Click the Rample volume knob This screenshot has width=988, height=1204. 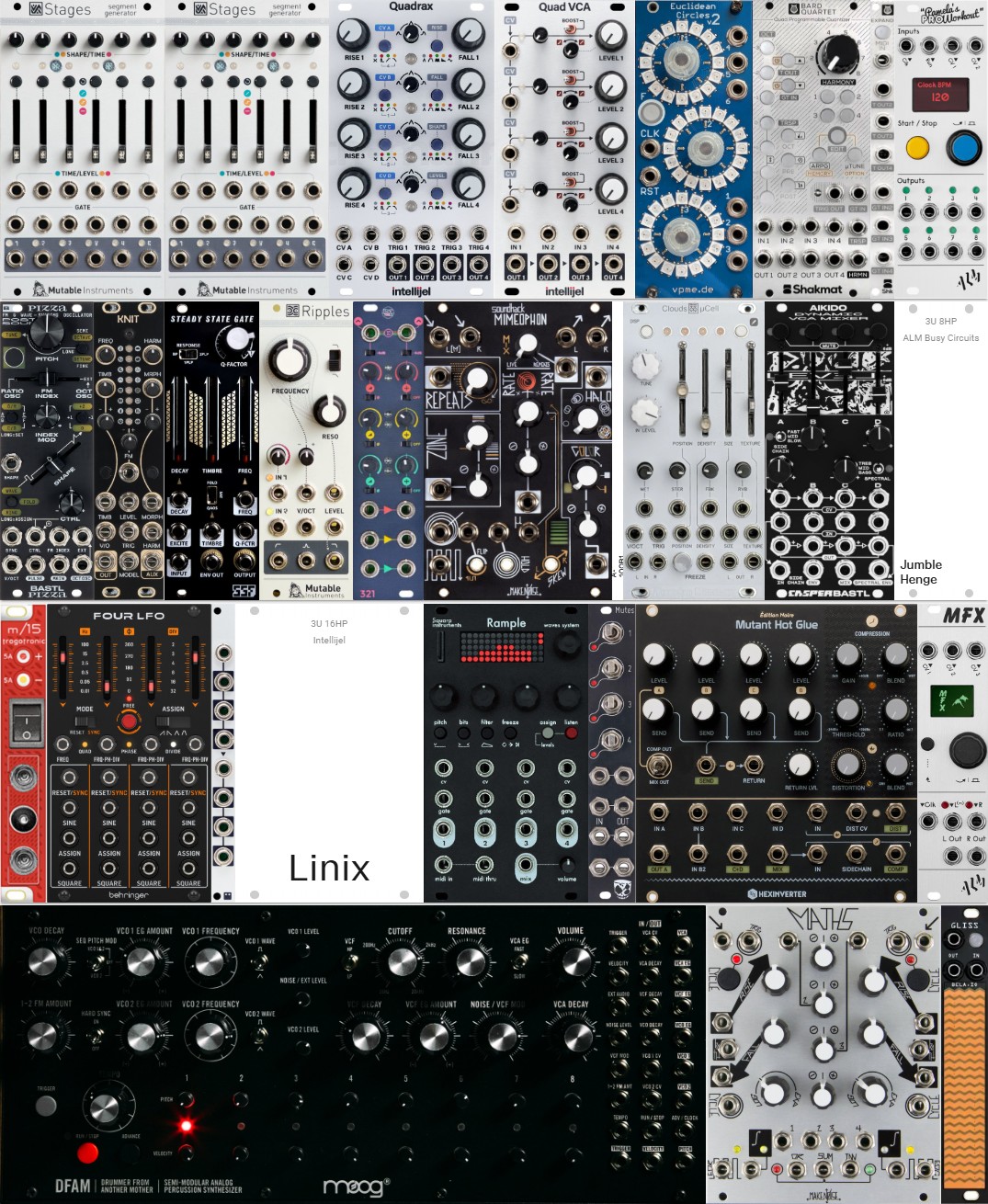click(567, 864)
